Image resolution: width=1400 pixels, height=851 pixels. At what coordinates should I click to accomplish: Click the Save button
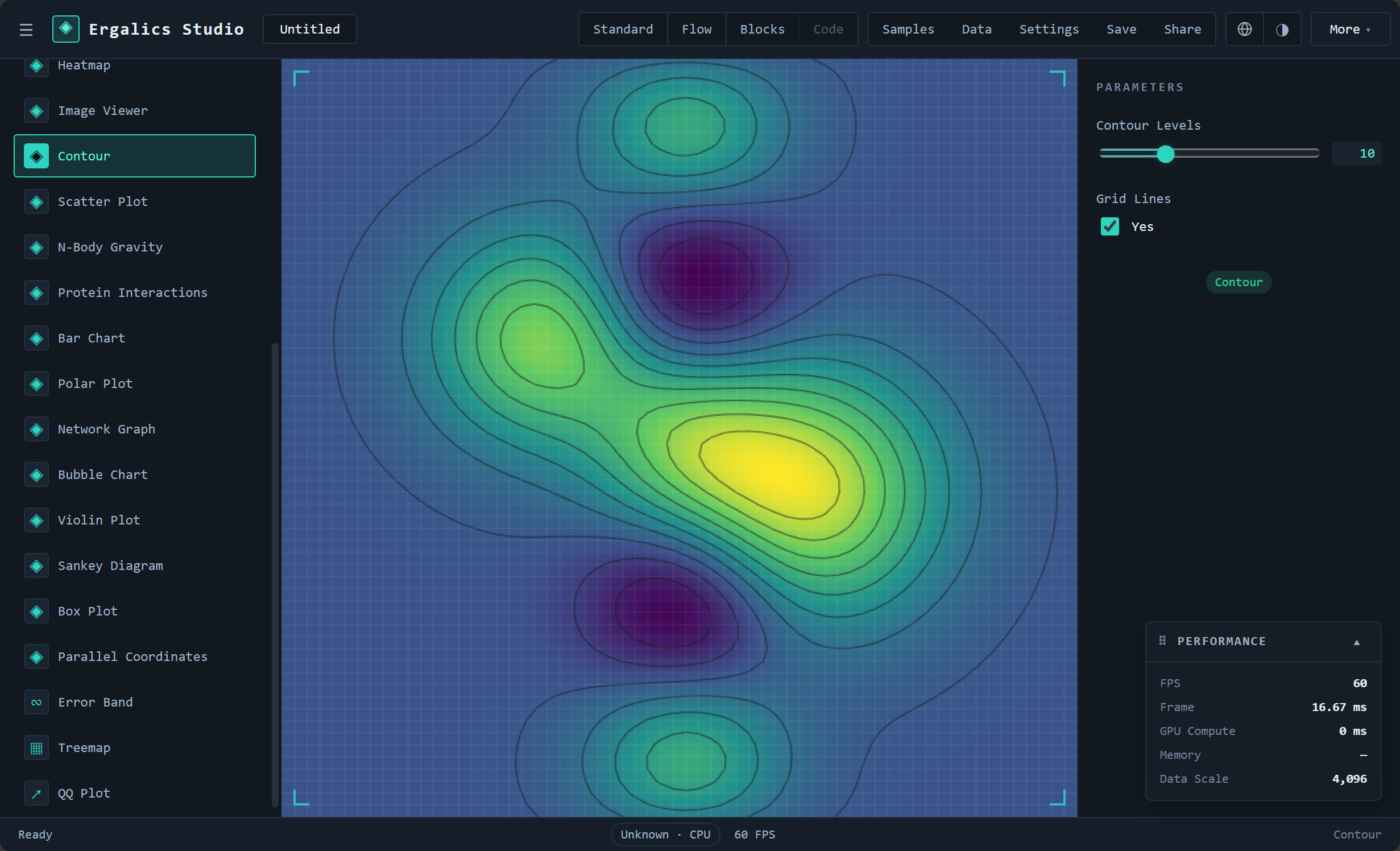tap(1121, 29)
